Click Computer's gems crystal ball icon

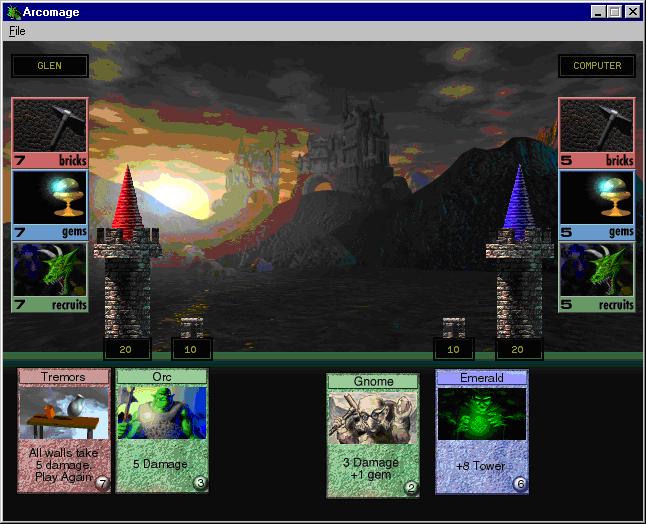pyautogui.click(x=597, y=198)
